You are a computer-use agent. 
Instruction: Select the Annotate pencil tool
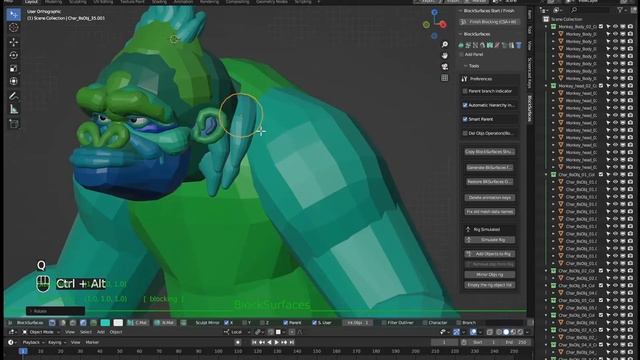[13, 96]
